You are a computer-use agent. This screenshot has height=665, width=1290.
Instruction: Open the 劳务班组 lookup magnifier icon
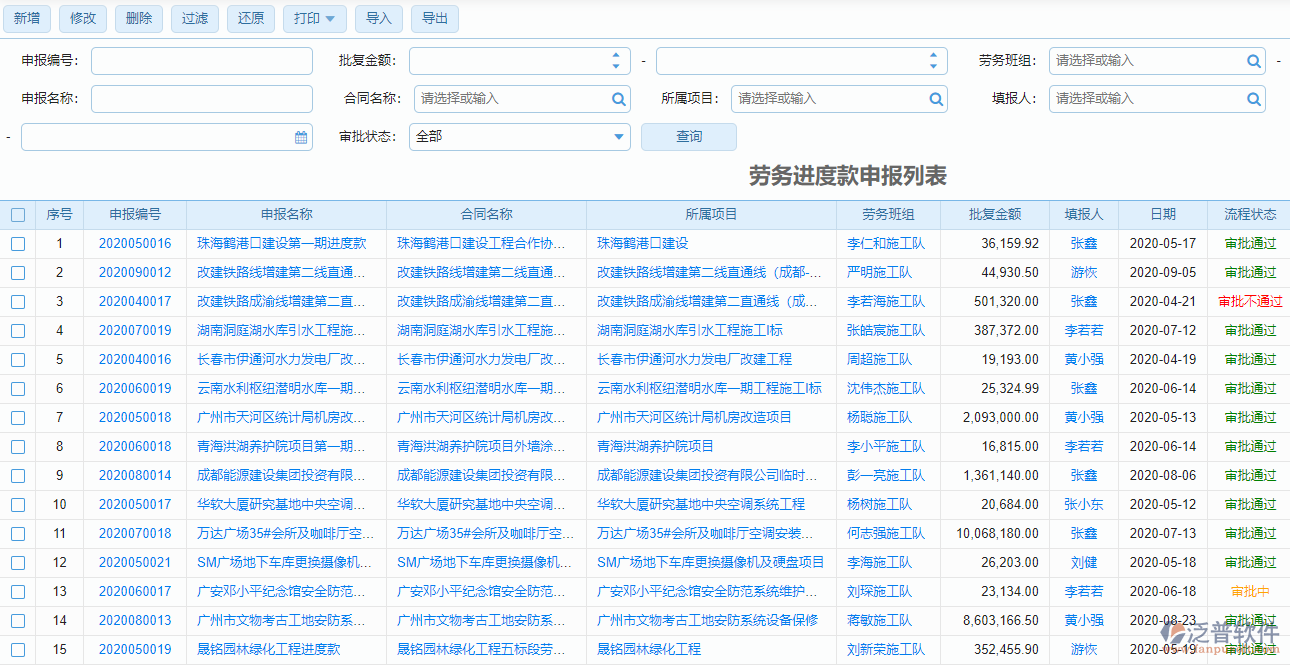[x=1253, y=60]
